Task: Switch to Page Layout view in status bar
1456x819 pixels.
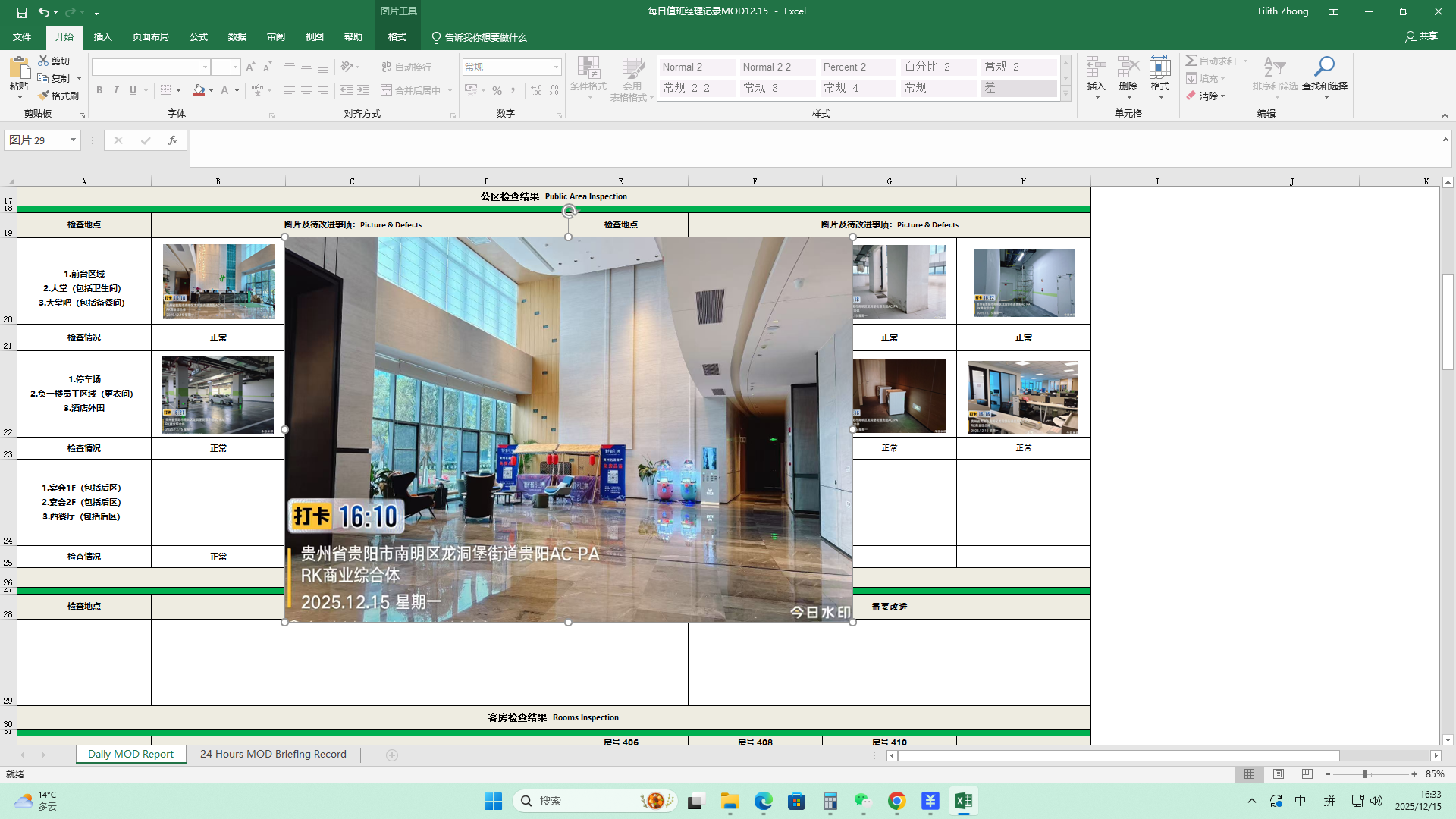Action: 1279,774
